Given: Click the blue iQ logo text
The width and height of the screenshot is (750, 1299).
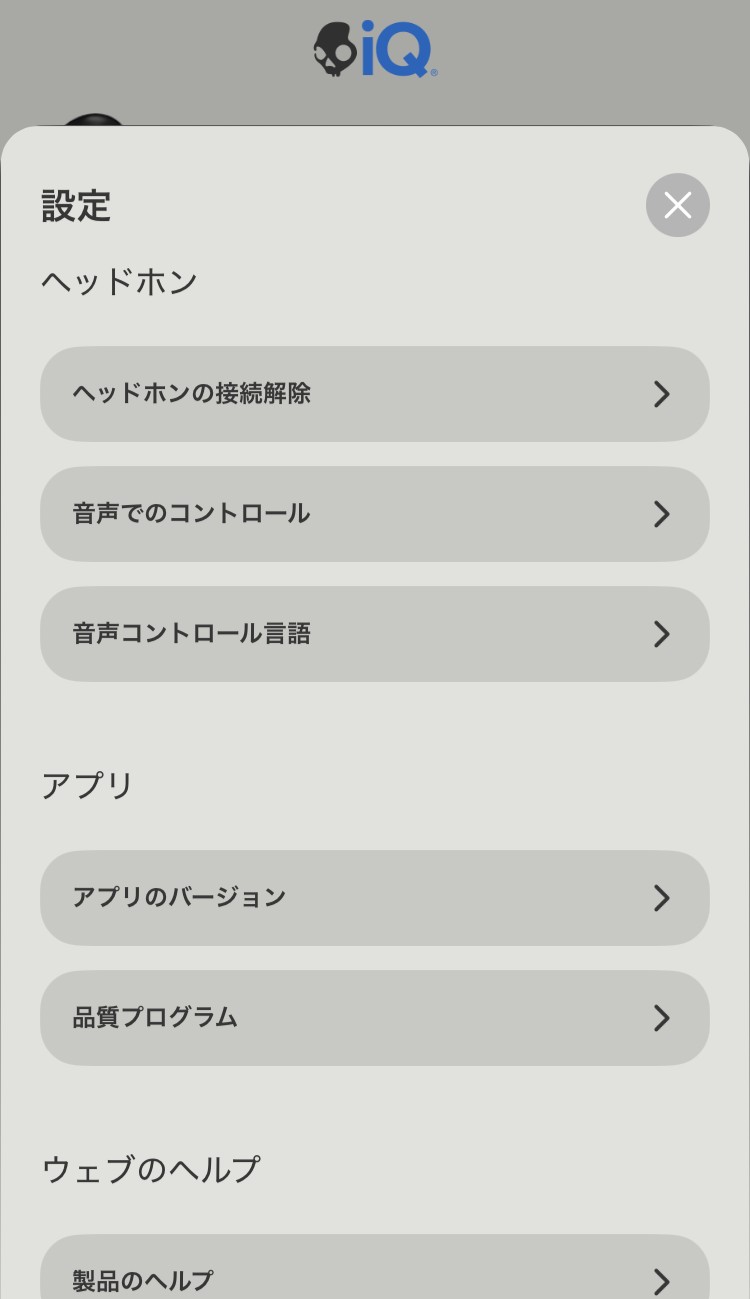Looking at the screenshot, I should [397, 50].
